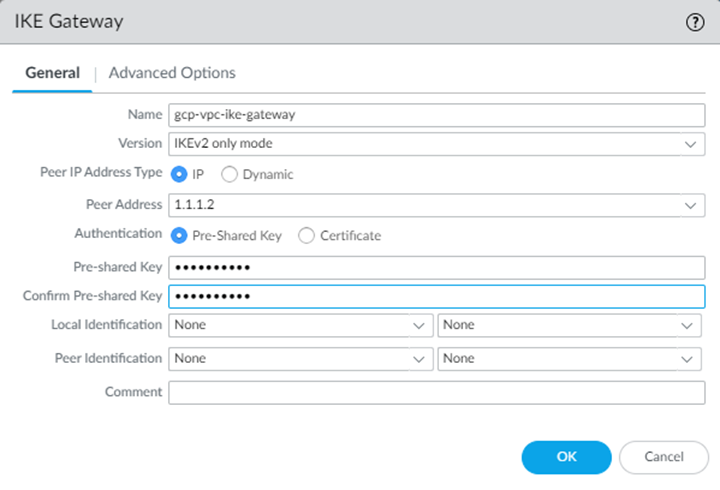The width and height of the screenshot is (720, 490).
Task: Choose Certificate authentication option
Action: point(306,236)
